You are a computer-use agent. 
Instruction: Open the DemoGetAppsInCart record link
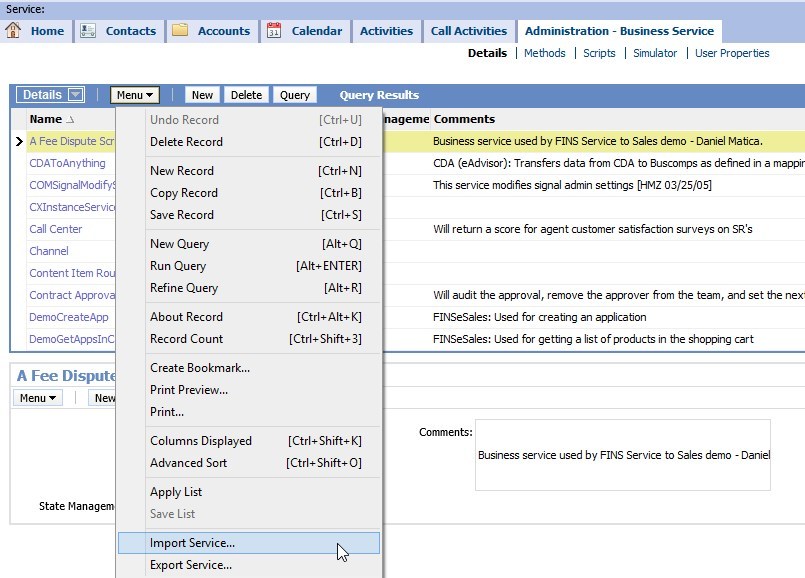tap(72, 339)
